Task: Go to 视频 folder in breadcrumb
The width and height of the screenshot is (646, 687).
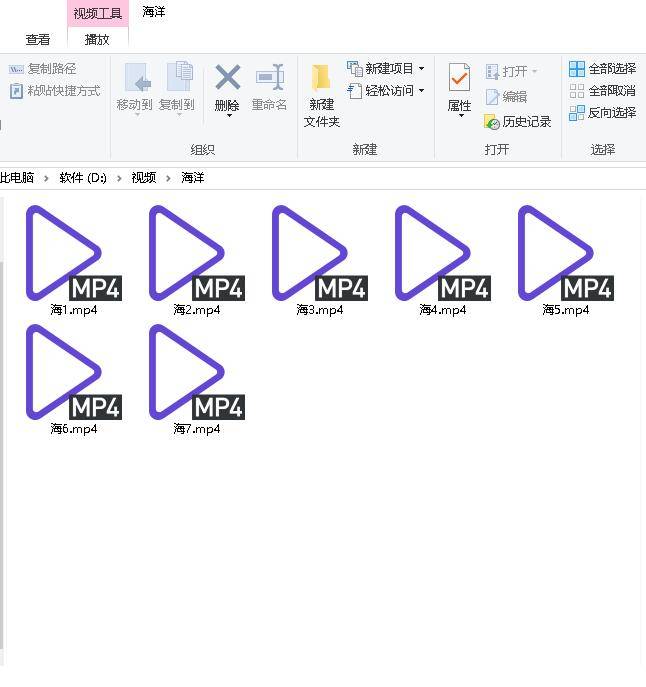Action: click(x=144, y=177)
